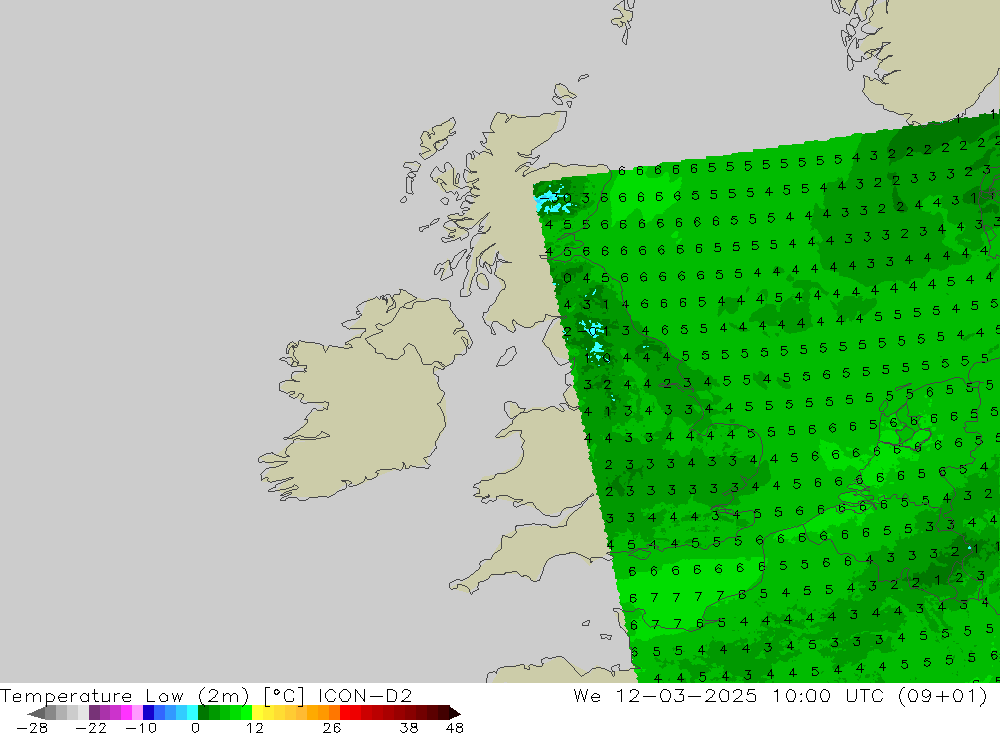This screenshot has width=1000, height=733.
Task: Click the '-10' label on the legend
Action: 141,728
